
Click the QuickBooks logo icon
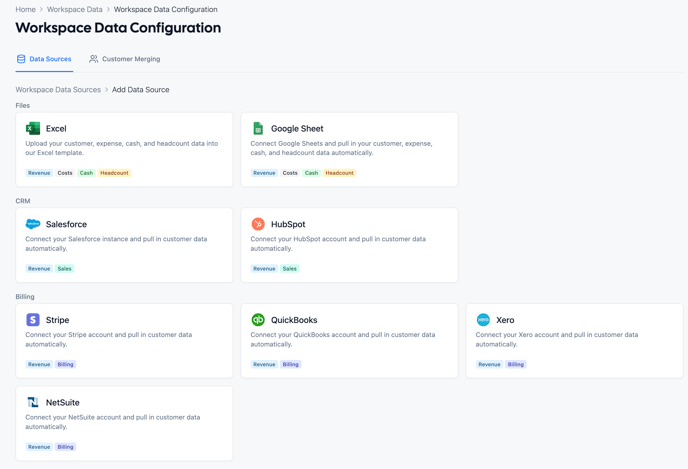[258, 320]
